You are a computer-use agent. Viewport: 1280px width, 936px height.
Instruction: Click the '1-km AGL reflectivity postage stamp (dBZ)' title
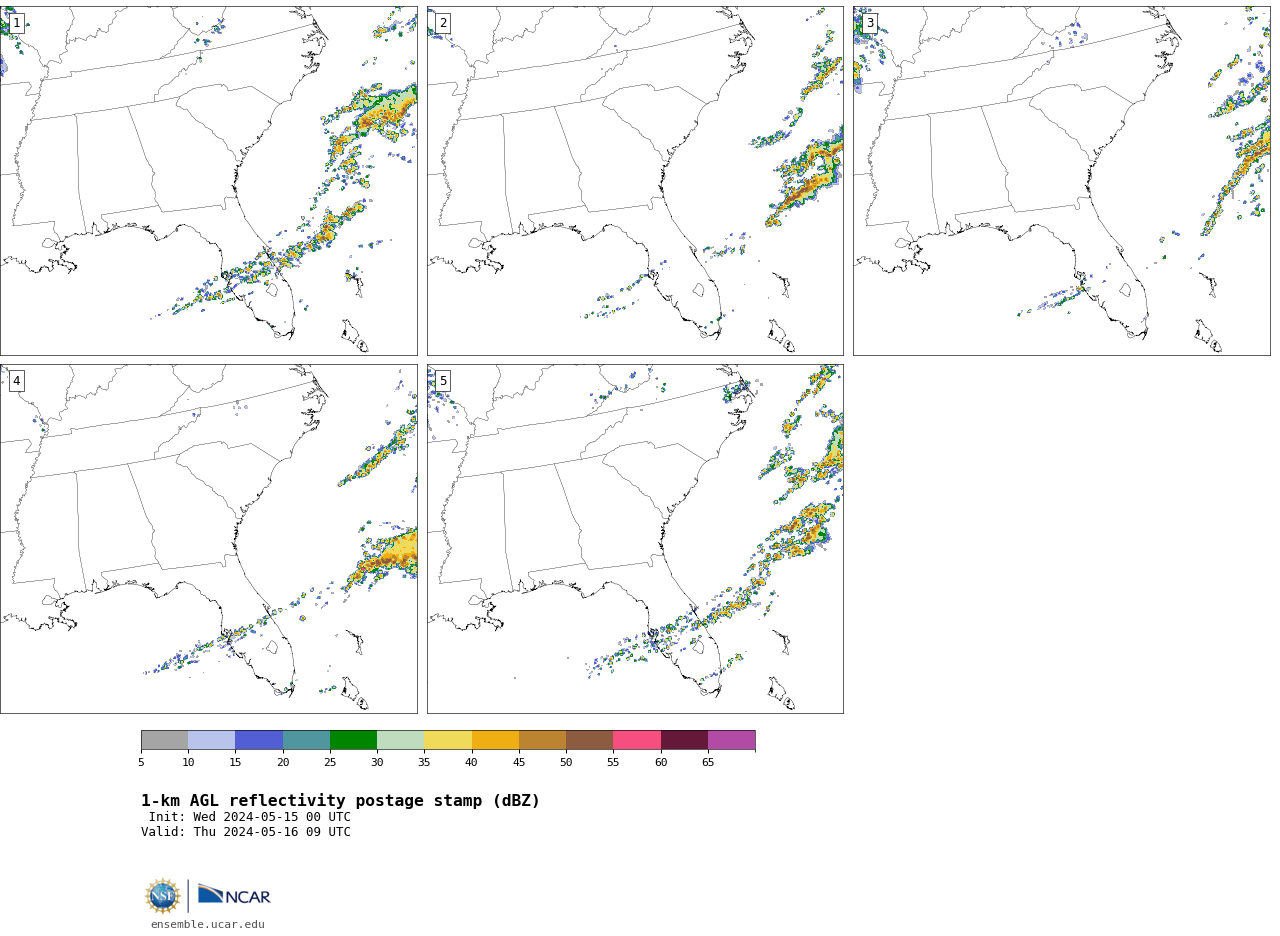click(340, 801)
